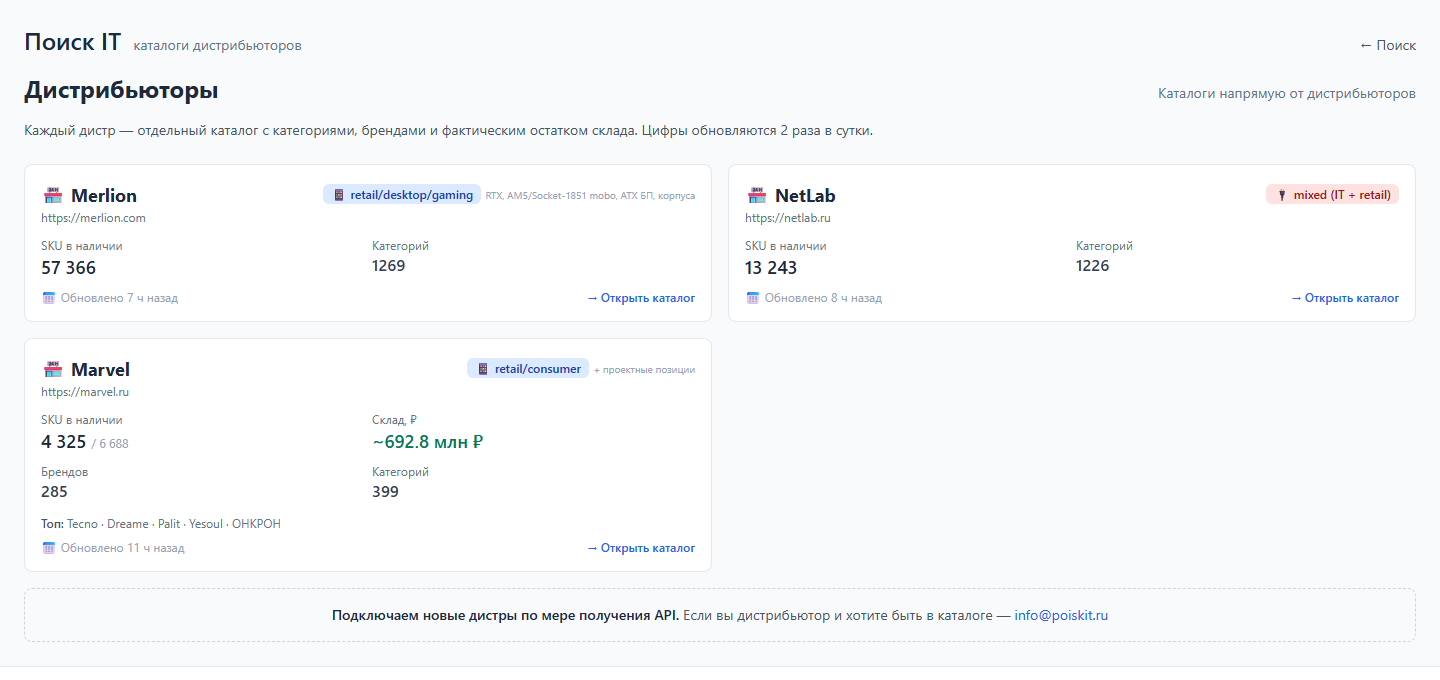
Task: Click calendar icon in Merlion card
Action: coord(49,297)
